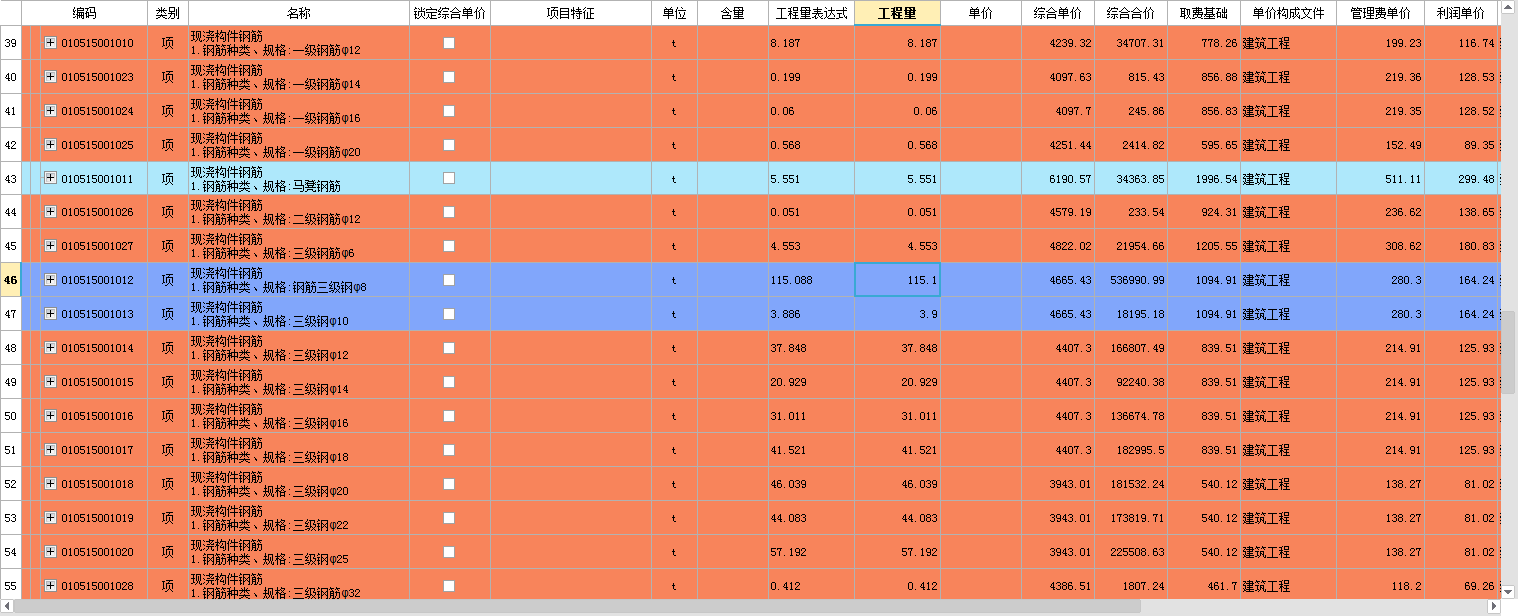The width and height of the screenshot is (1518, 616).
Task: Click 综合合价 value 536990.99
Action: point(1131,280)
